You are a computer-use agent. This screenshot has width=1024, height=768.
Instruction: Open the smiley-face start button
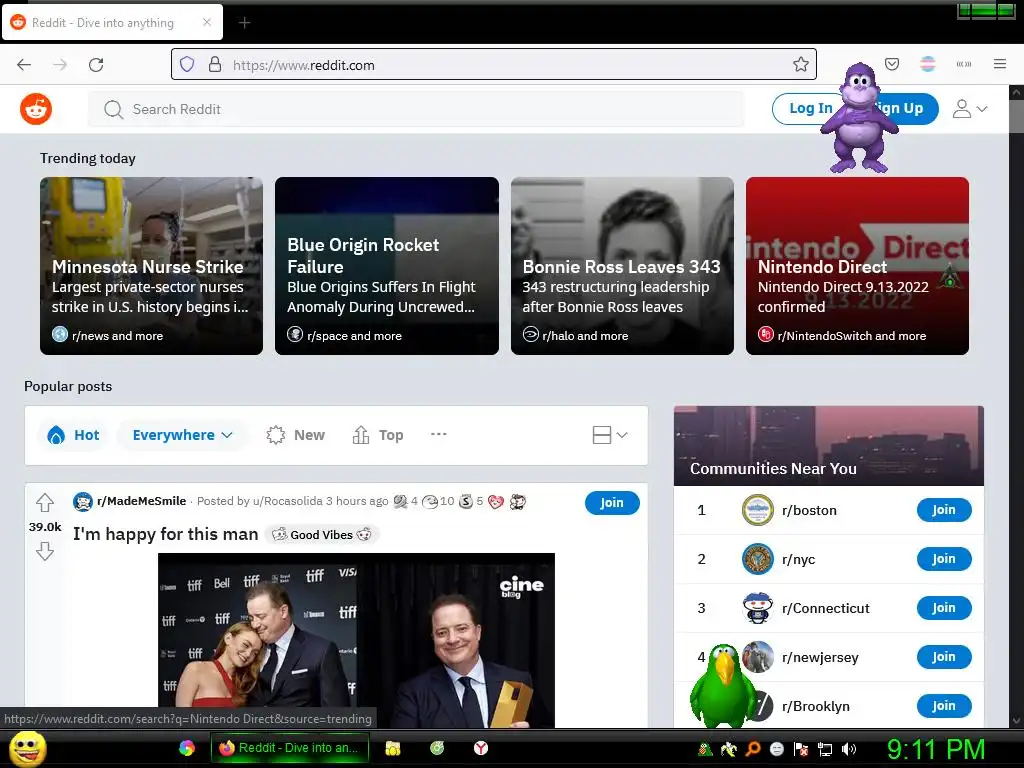pyautogui.click(x=27, y=748)
